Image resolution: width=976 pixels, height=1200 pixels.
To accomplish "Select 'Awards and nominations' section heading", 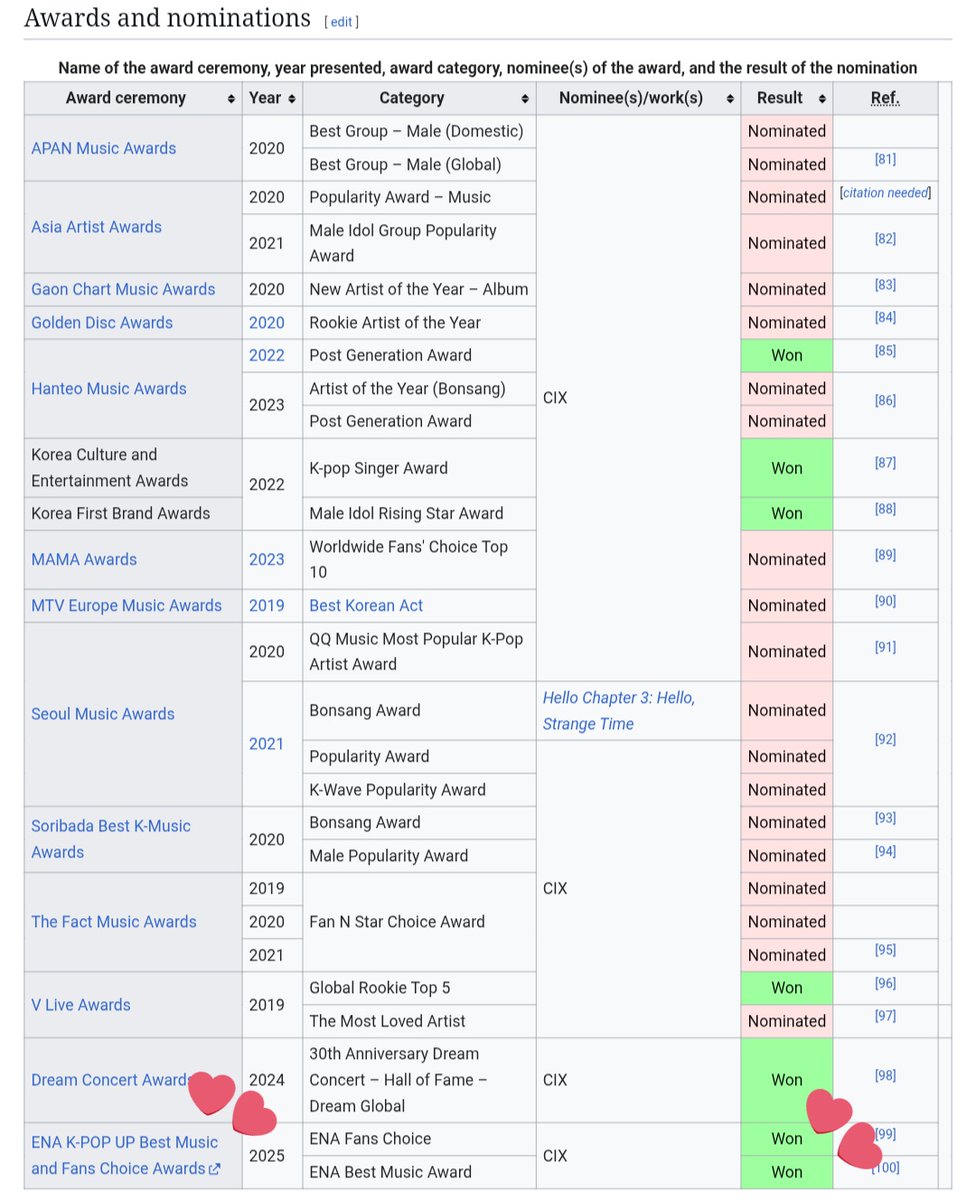I will tap(167, 18).
